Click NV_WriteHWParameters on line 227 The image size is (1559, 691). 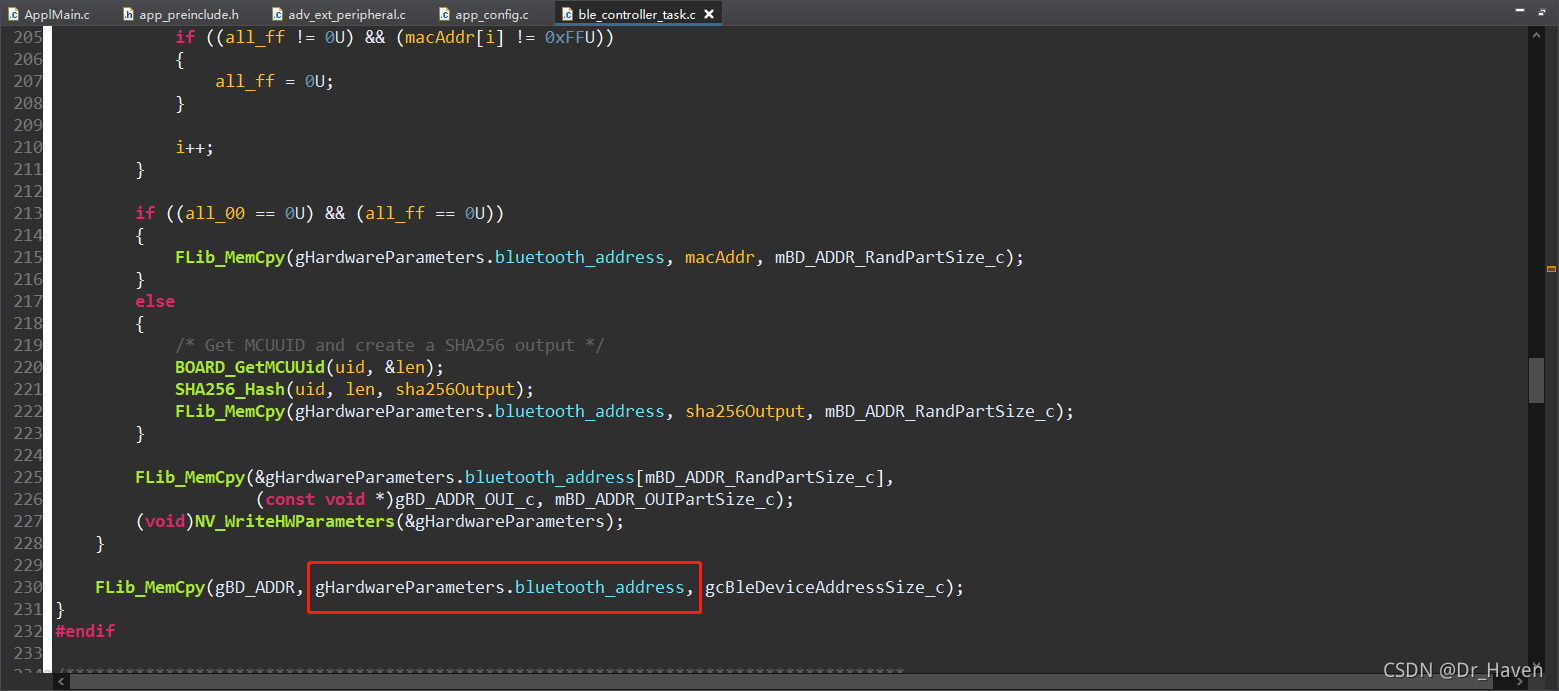pos(295,521)
